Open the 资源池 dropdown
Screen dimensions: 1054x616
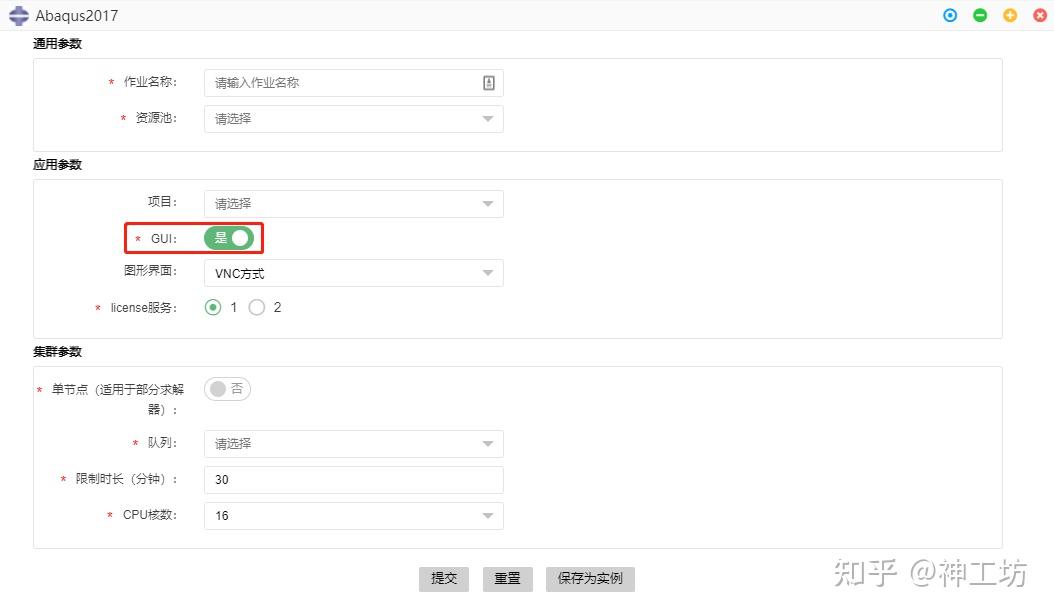pos(354,119)
